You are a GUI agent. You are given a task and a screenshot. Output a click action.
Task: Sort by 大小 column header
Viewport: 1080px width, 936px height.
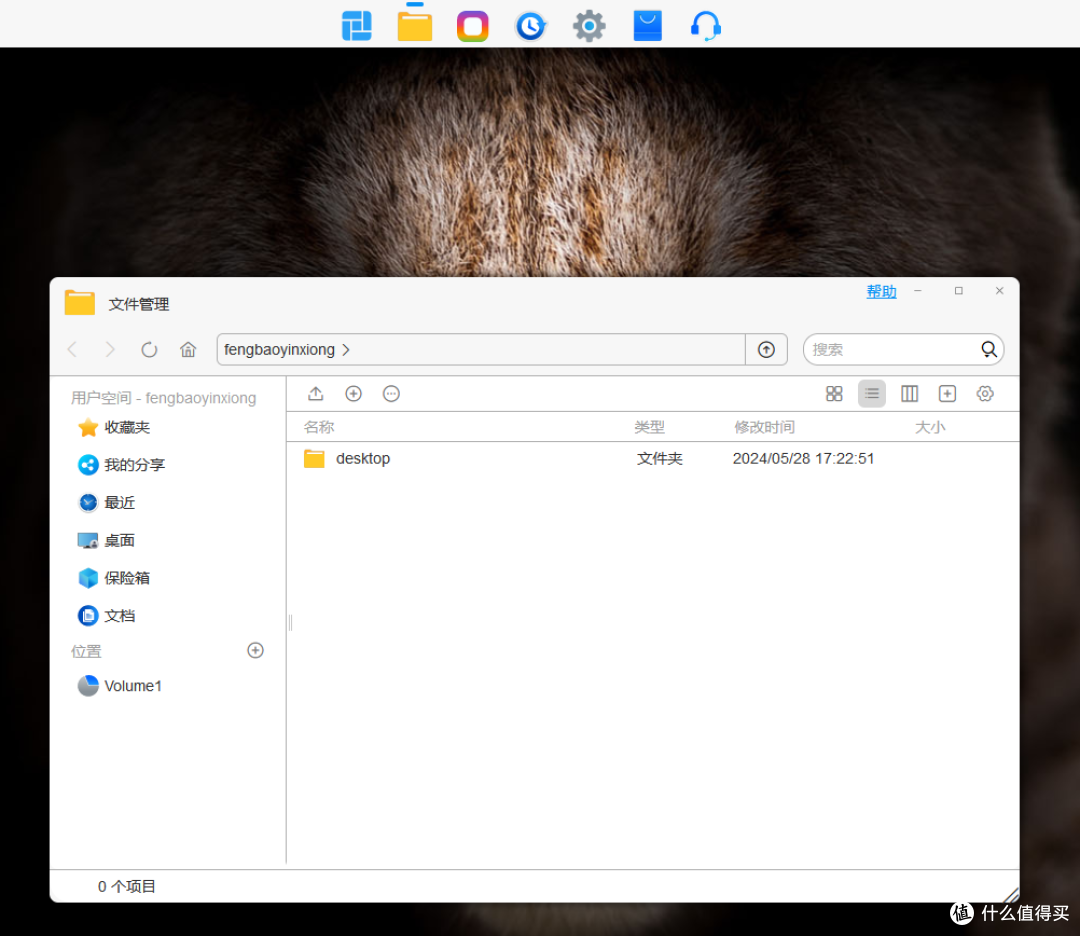[930, 427]
